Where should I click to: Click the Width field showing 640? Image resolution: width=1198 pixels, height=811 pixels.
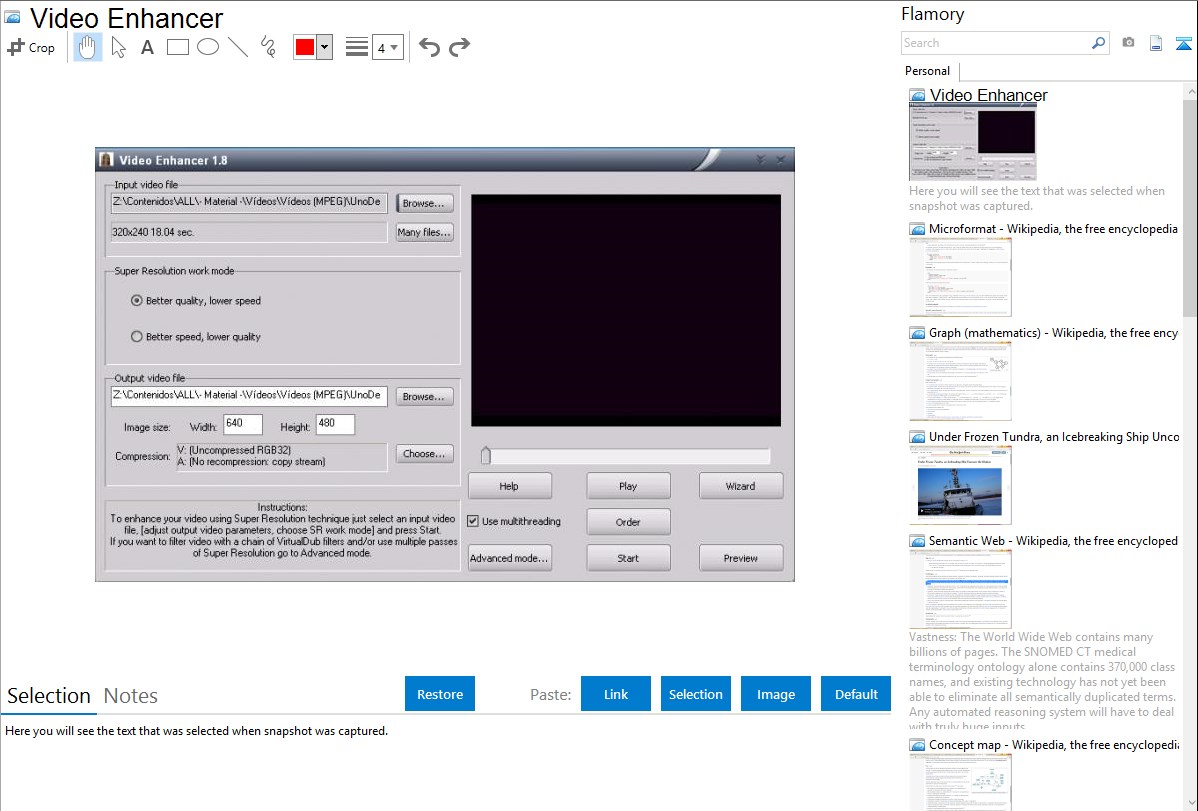[243, 424]
